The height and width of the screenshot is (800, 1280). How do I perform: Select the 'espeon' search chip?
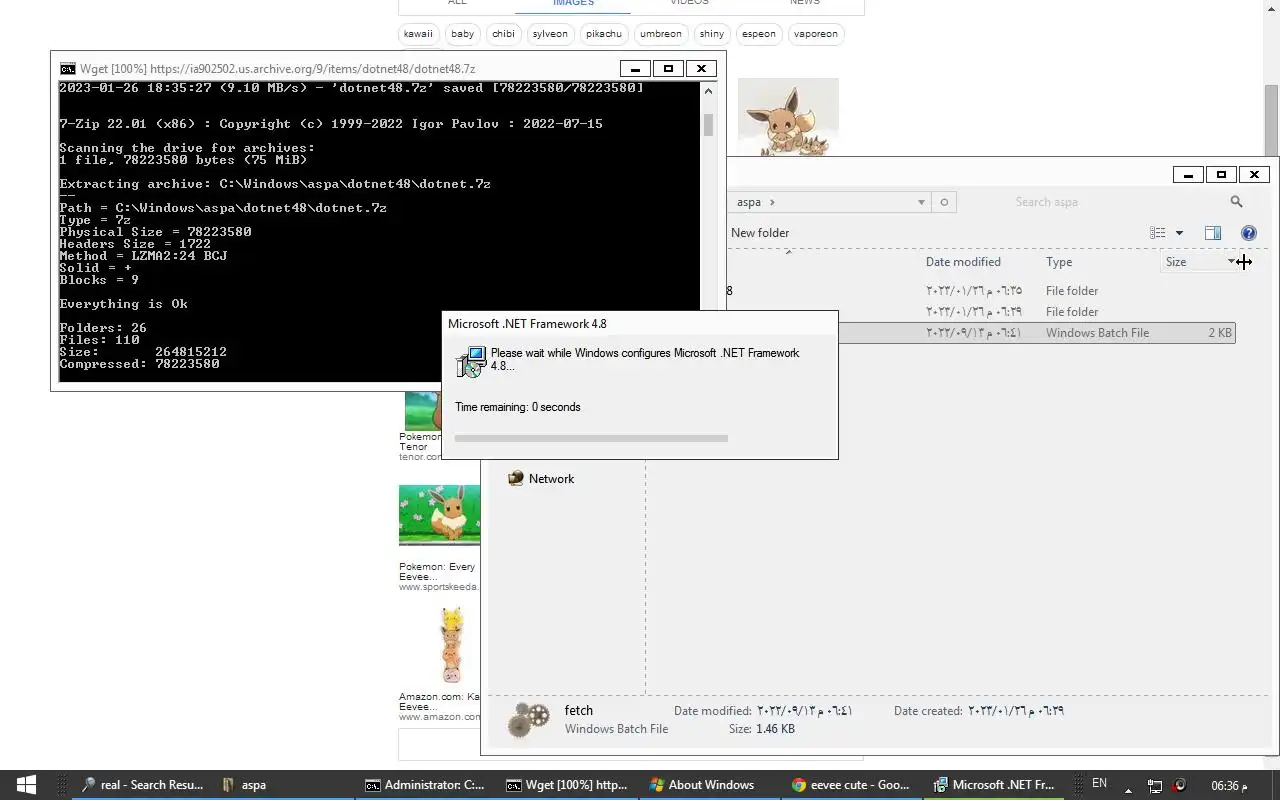click(758, 34)
